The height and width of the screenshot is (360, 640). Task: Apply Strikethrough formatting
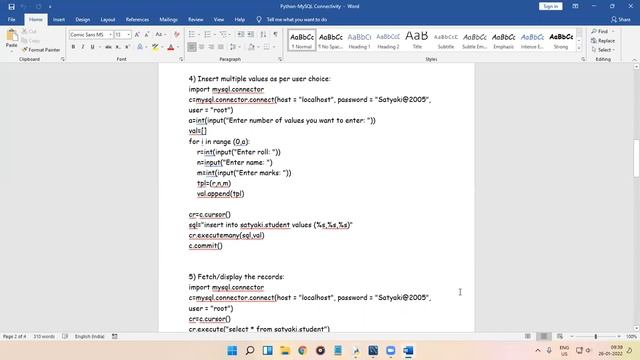tap(108, 47)
